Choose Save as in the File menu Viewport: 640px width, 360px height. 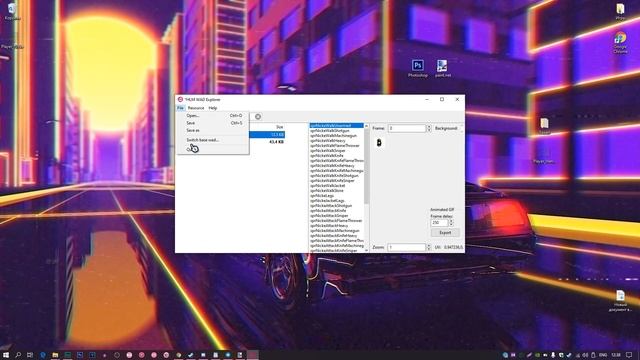(x=213, y=130)
